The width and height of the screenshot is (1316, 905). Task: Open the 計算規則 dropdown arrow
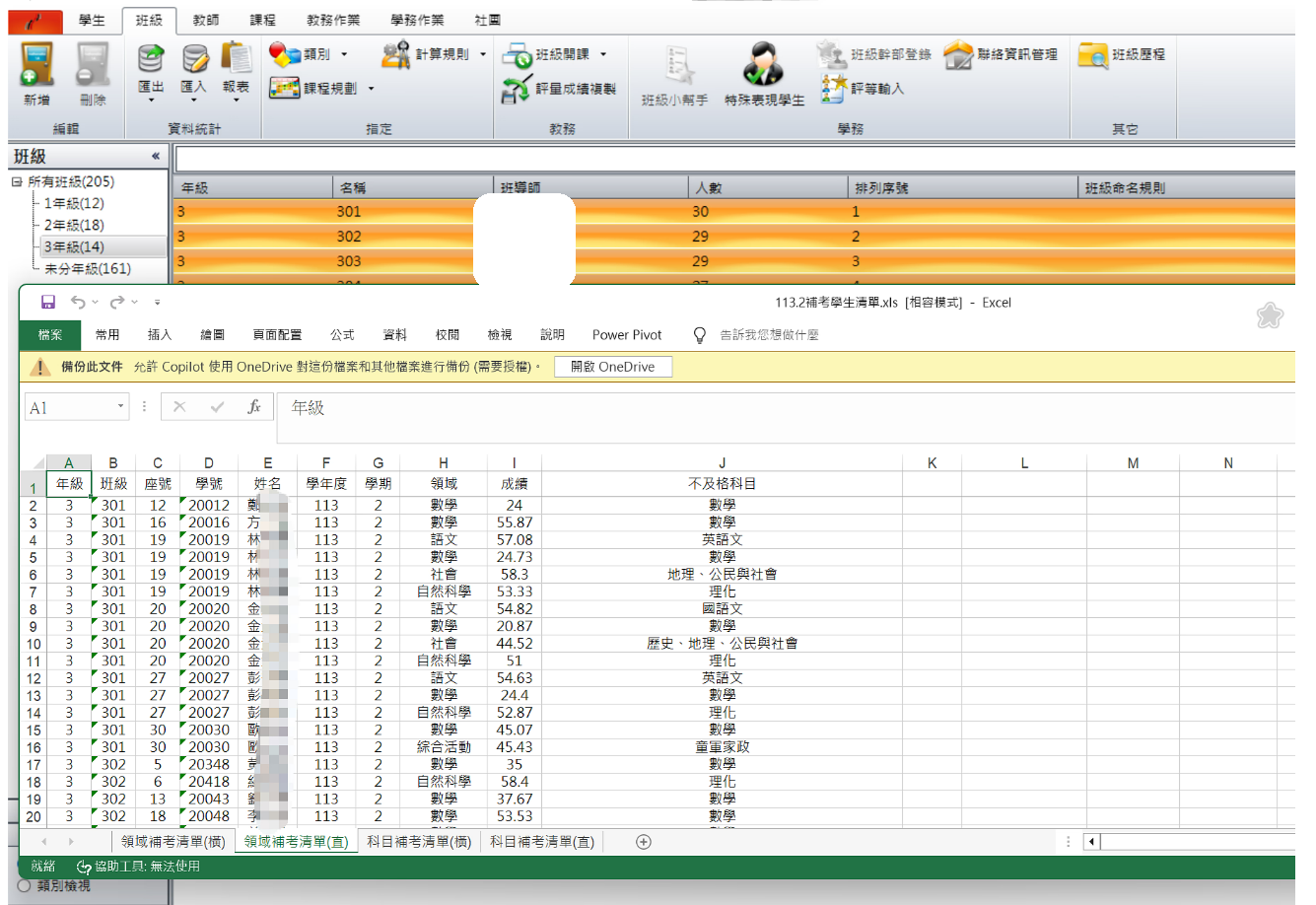483,55
